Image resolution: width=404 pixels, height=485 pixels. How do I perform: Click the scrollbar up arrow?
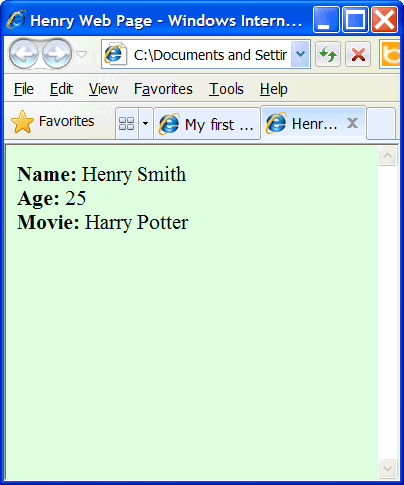pyautogui.click(x=387, y=155)
